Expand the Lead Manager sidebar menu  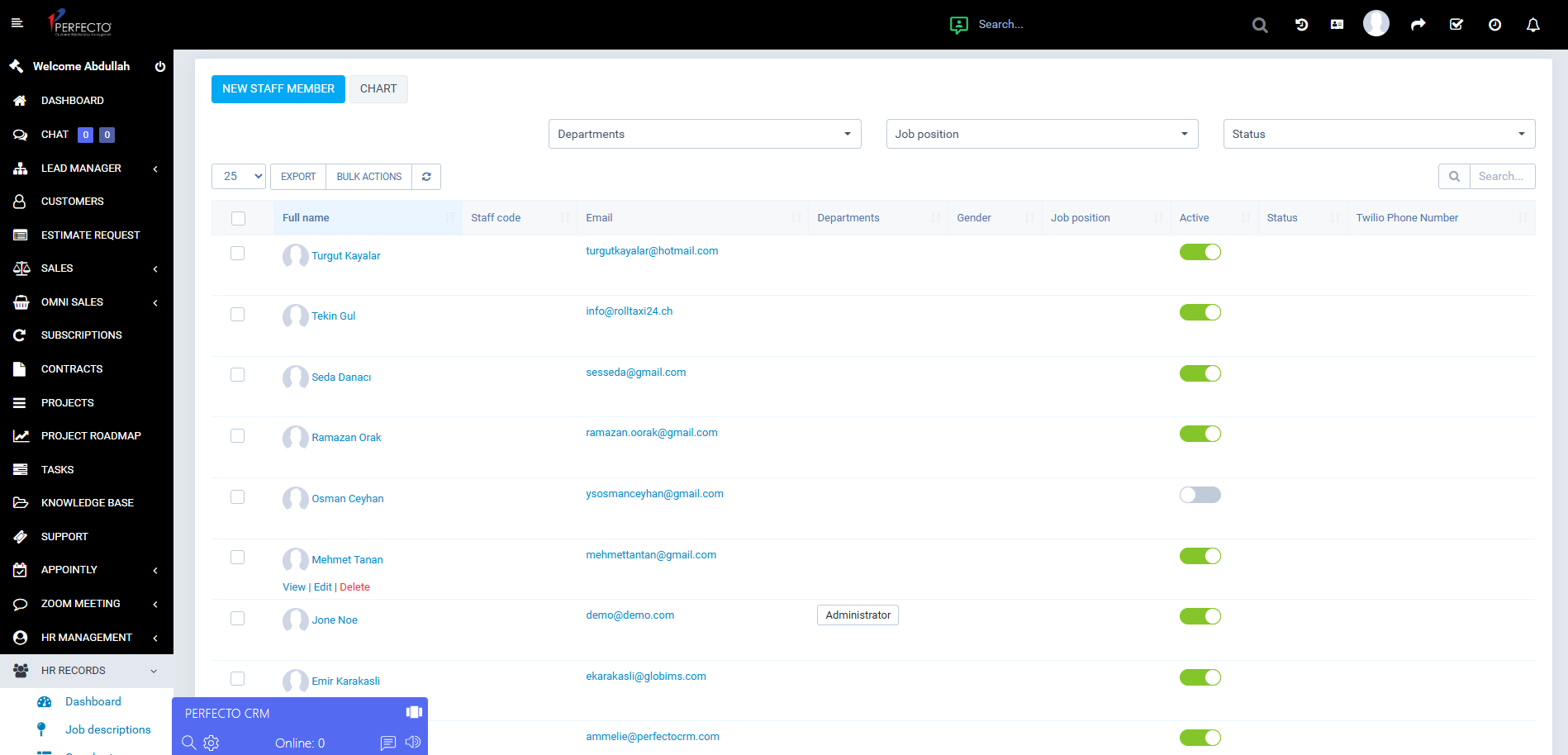coord(87,169)
